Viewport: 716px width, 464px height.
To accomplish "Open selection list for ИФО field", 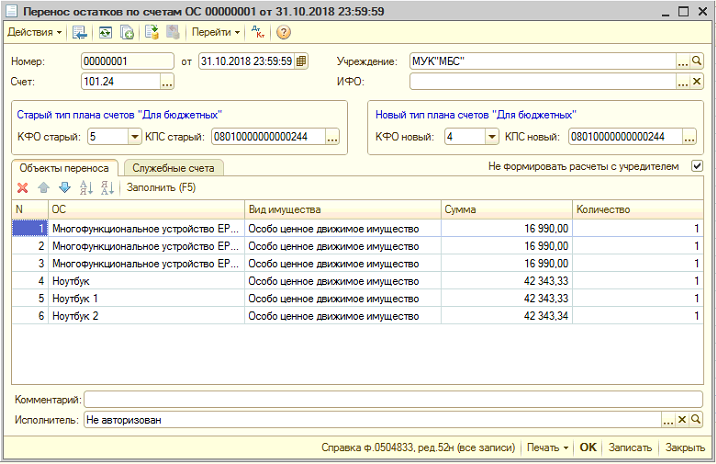I will click(x=683, y=82).
